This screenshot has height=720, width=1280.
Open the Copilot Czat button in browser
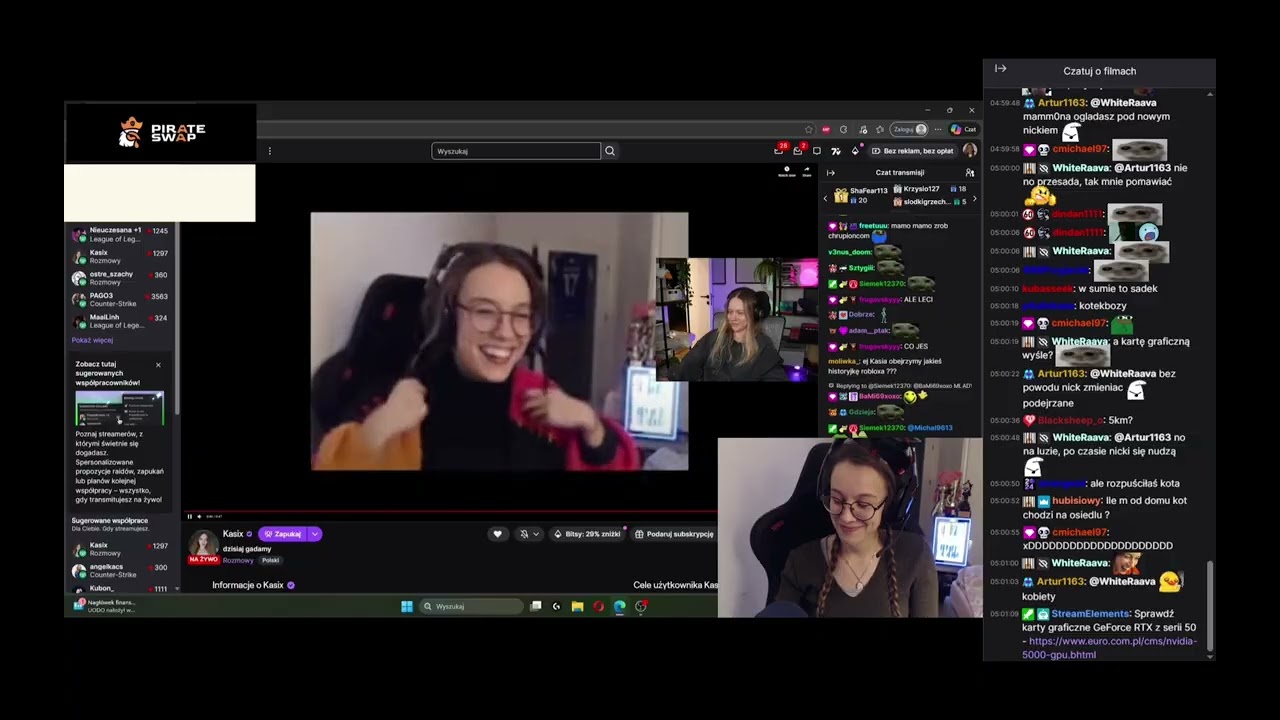[964, 129]
